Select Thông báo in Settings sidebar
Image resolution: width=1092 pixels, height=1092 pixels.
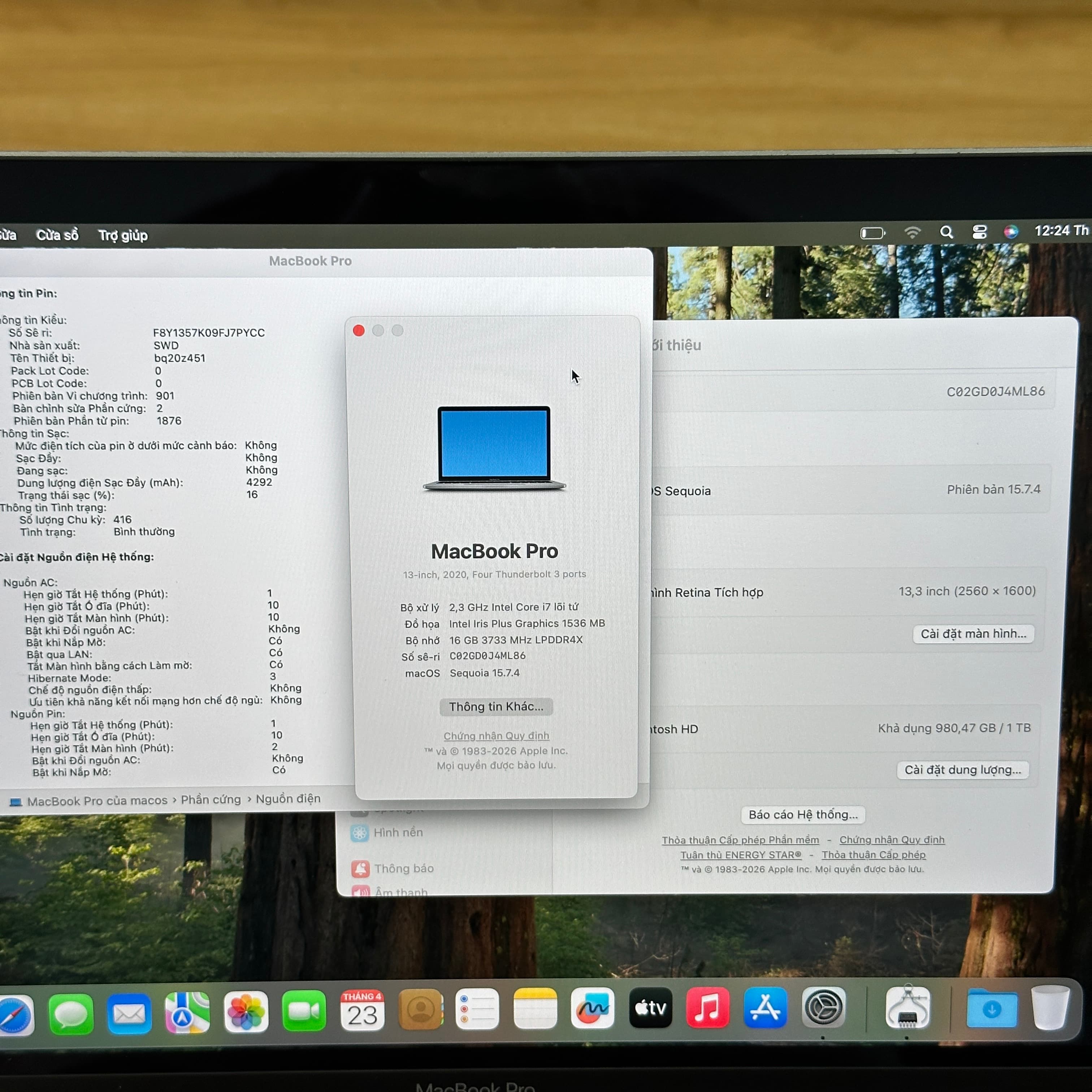pyautogui.click(x=392, y=868)
